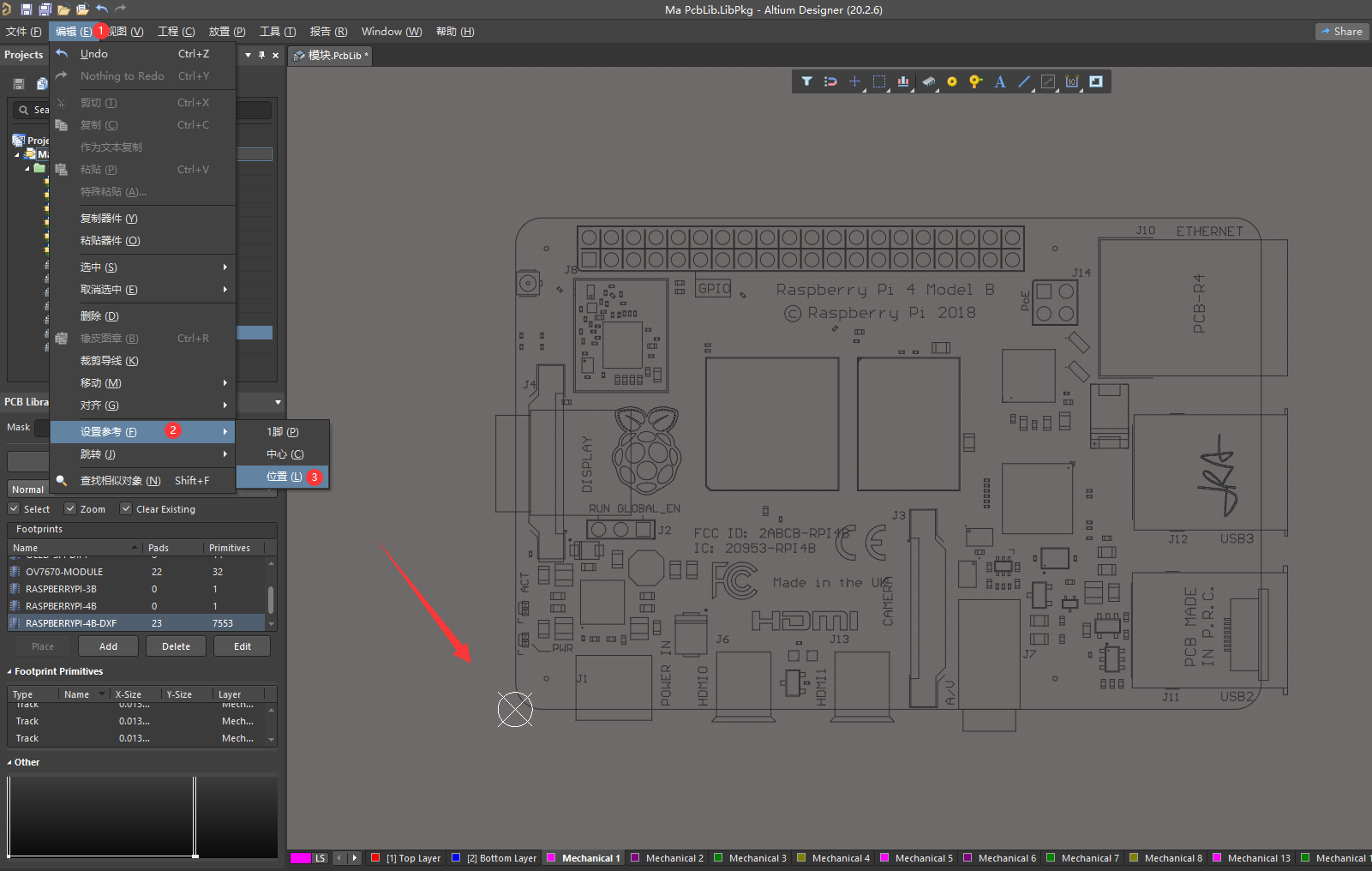Viewport: 1372px width, 871px height.
Task: Choose 位置 (L) from the submenu
Action: (x=283, y=476)
